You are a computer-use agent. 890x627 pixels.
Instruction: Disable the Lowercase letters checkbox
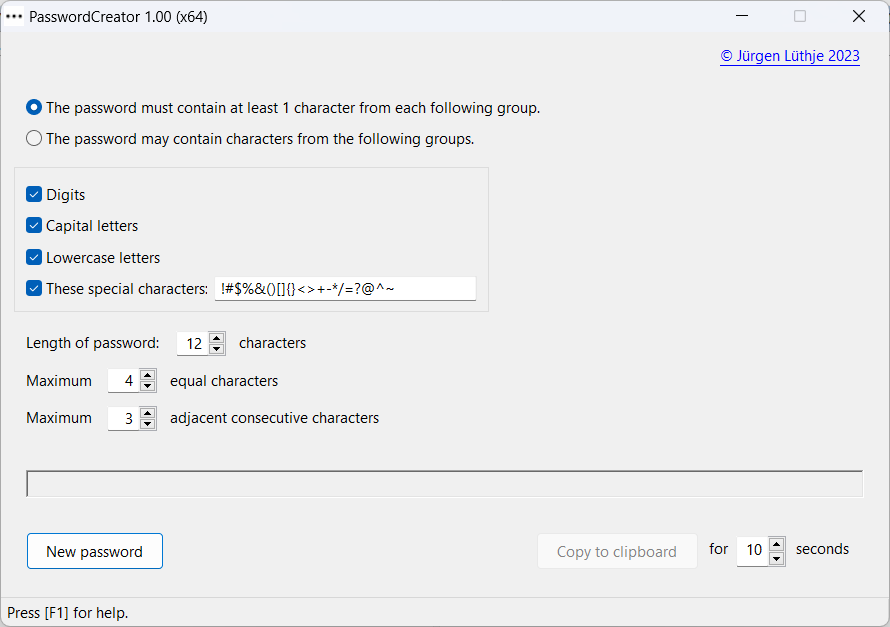(34, 258)
